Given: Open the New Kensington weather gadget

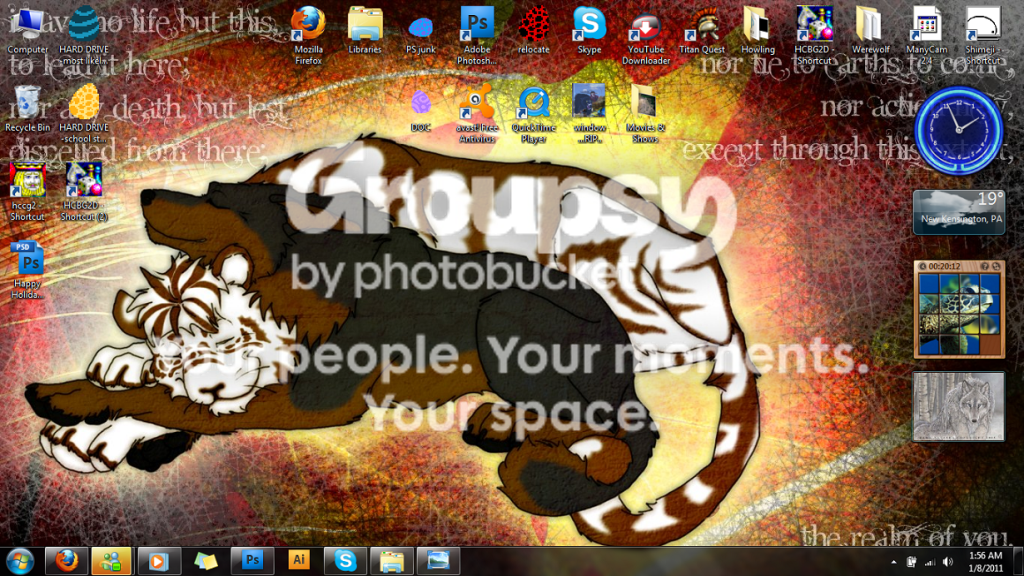Looking at the screenshot, I should pyautogui.click(x=959, y=212).
